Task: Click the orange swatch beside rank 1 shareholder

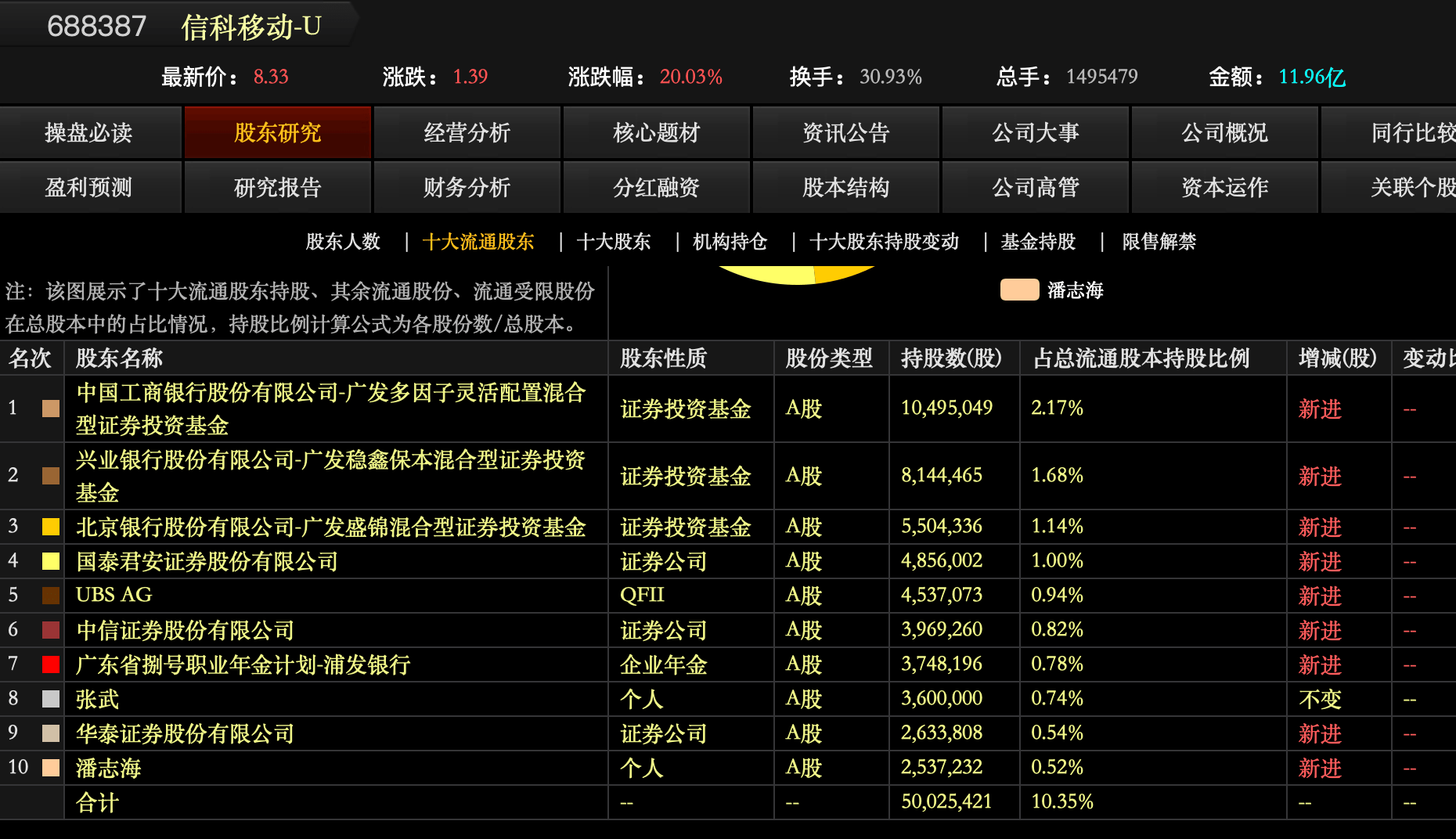Action: (51, 409)
